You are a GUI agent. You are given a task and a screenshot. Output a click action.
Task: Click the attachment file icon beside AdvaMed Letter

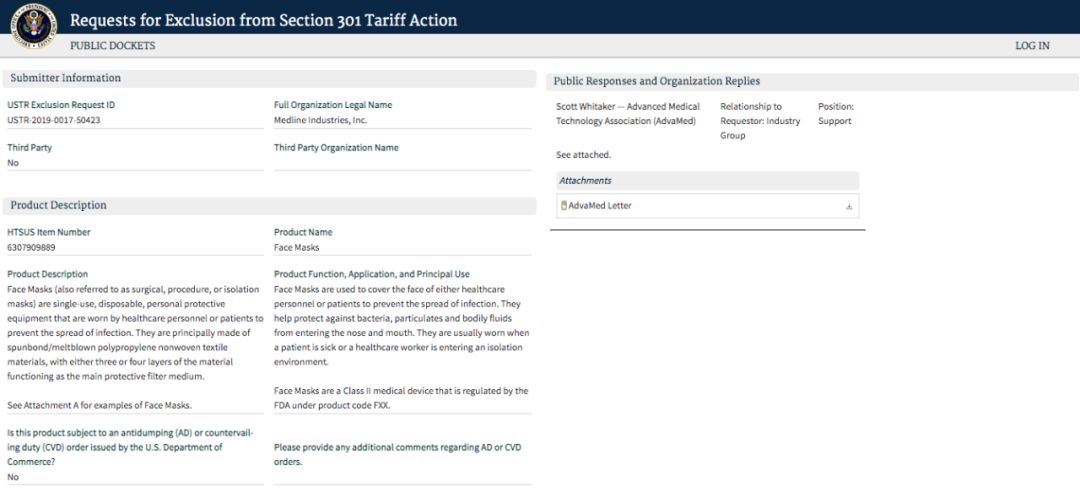[x=563, y=205]
